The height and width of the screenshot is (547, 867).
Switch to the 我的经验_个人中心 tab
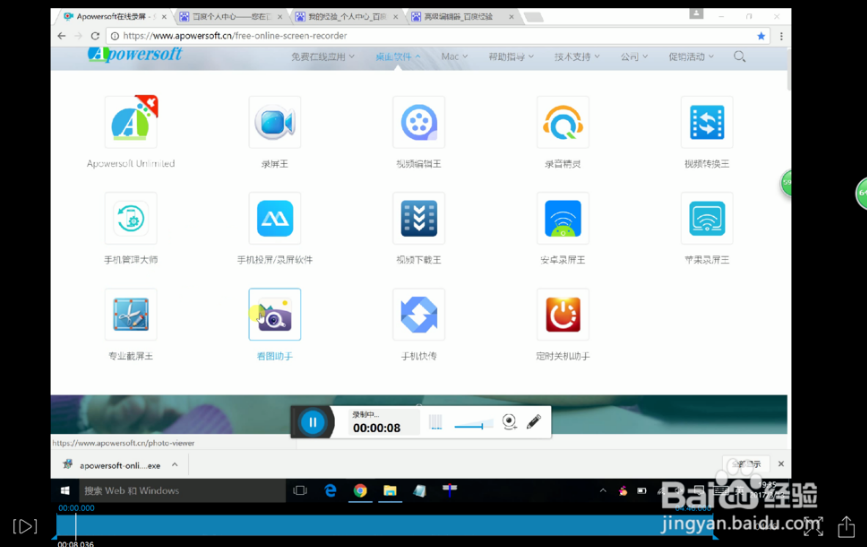pyautogui.click(x=347, y=17)
